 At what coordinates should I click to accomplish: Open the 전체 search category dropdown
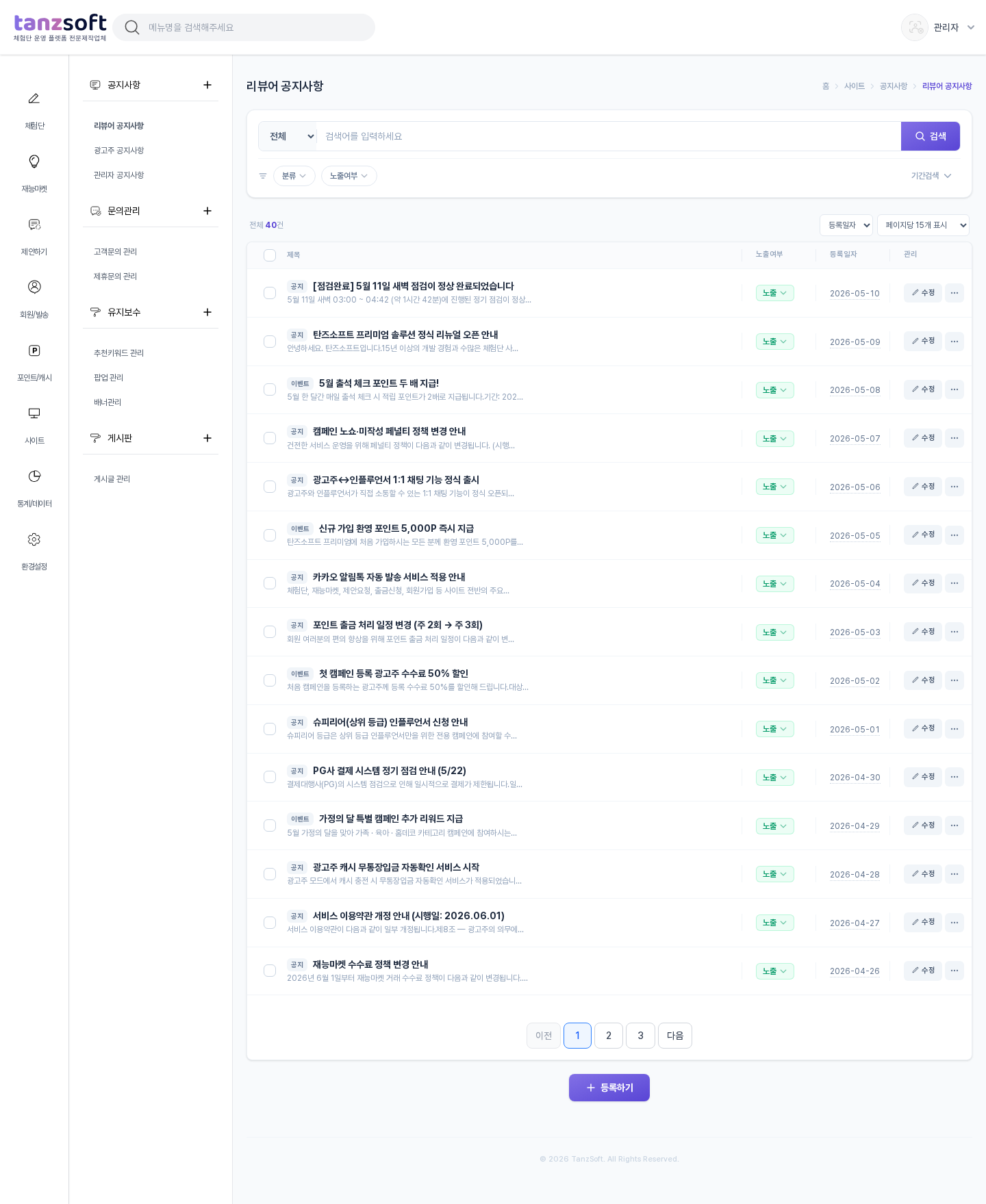click(x=288, y=136)
